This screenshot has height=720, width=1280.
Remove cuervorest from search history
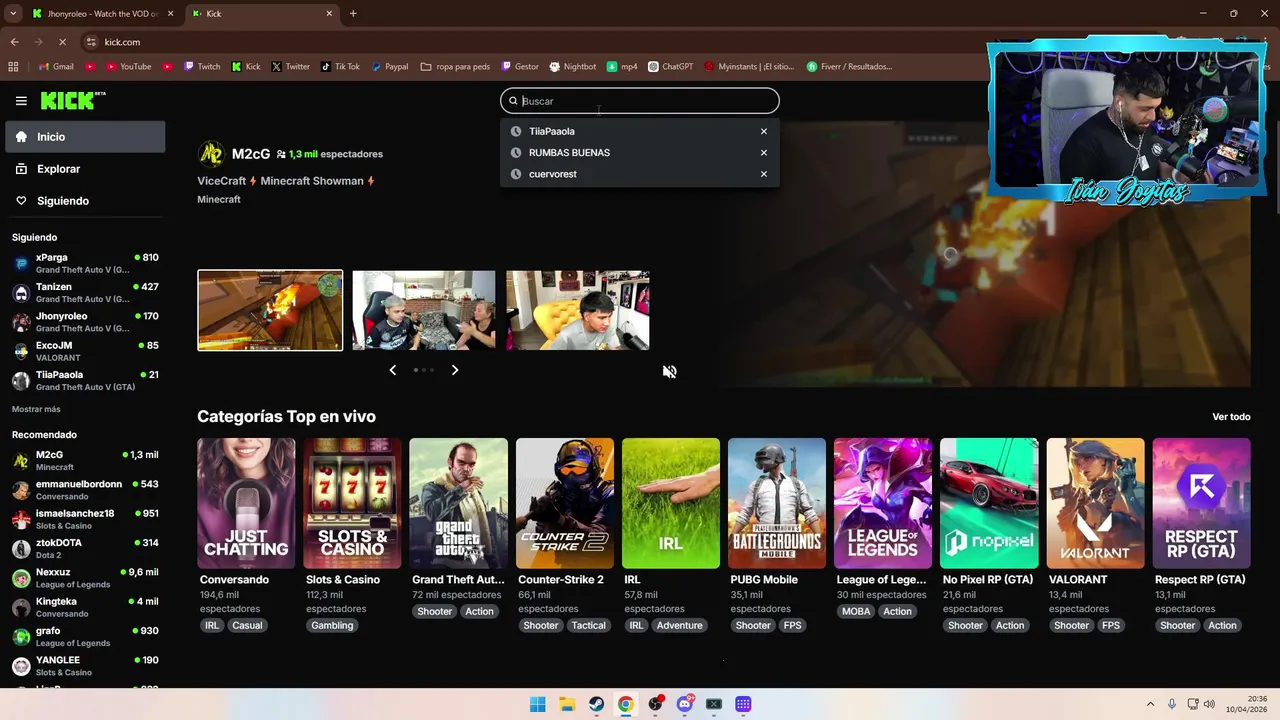[764, 174]
